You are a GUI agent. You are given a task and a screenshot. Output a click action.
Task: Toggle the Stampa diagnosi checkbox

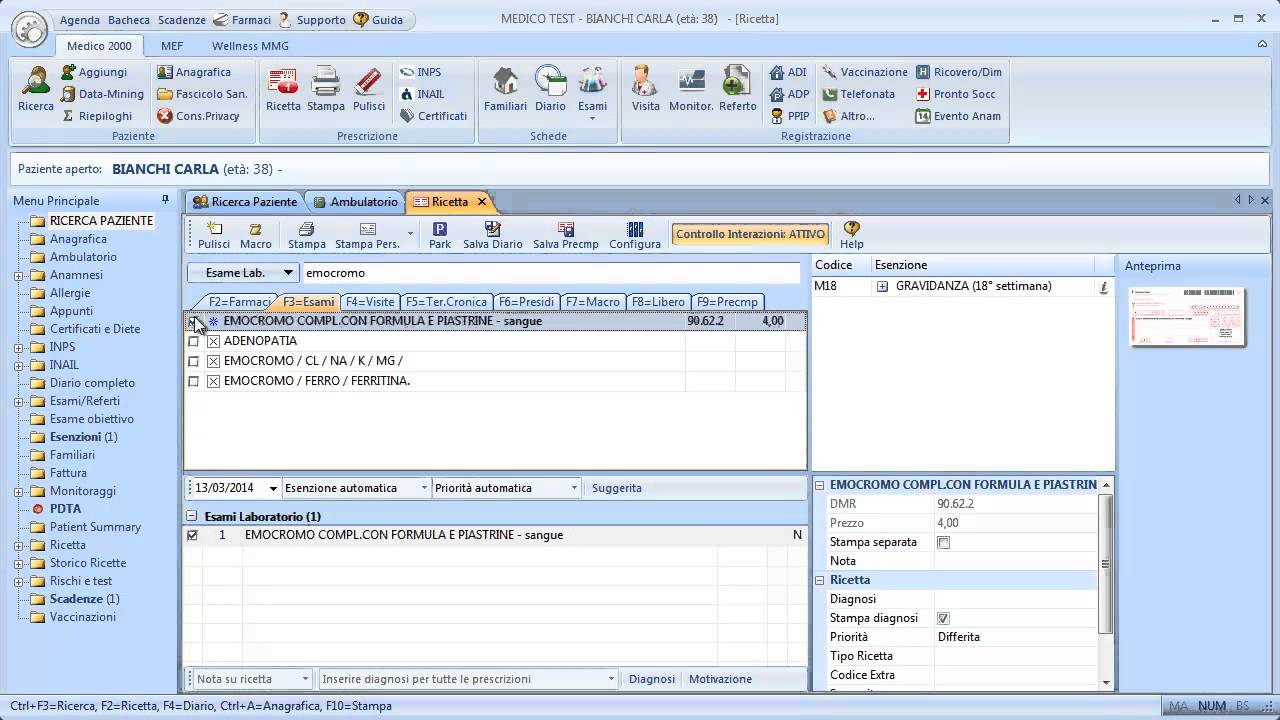[943, 618]
